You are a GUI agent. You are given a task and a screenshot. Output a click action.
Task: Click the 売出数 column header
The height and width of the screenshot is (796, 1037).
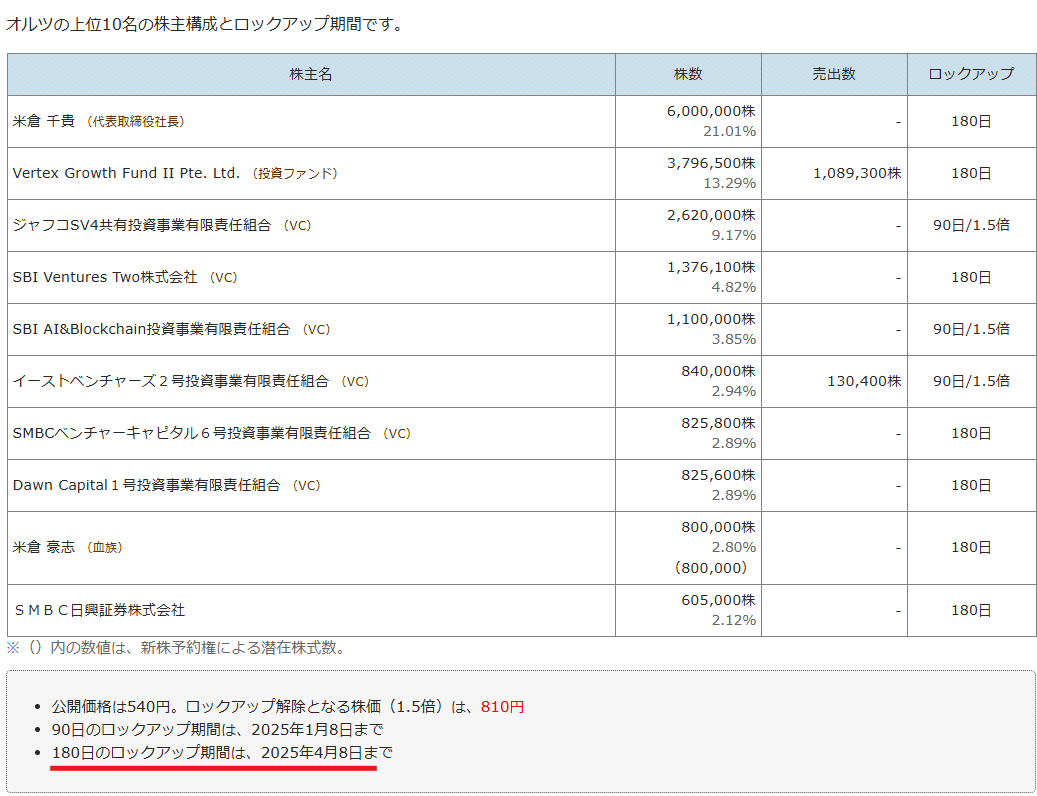[x=833, y=74]
